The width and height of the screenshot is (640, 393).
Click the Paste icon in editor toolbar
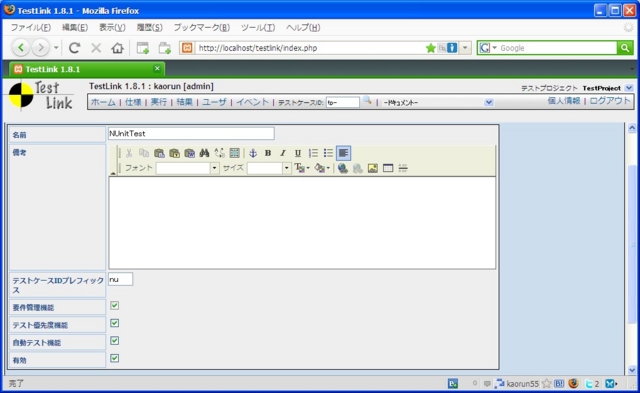[x=159, y=153]
